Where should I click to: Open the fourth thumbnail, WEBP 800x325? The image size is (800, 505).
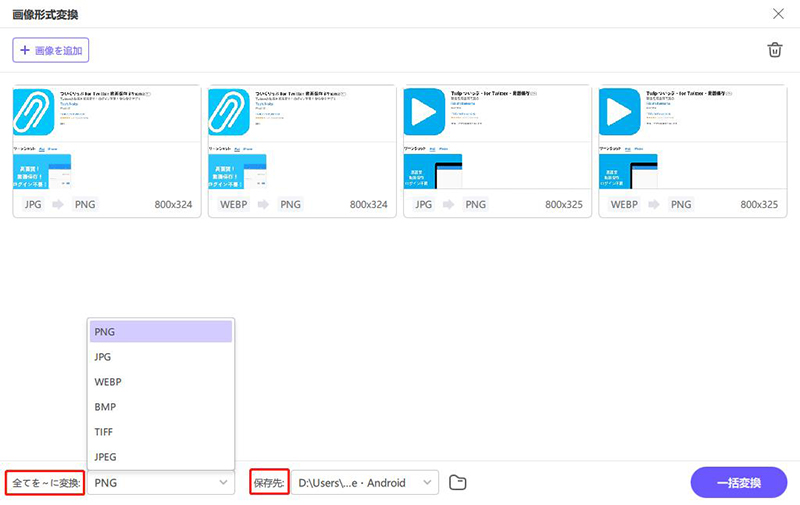pyautogui.click(x=692, y=138)
